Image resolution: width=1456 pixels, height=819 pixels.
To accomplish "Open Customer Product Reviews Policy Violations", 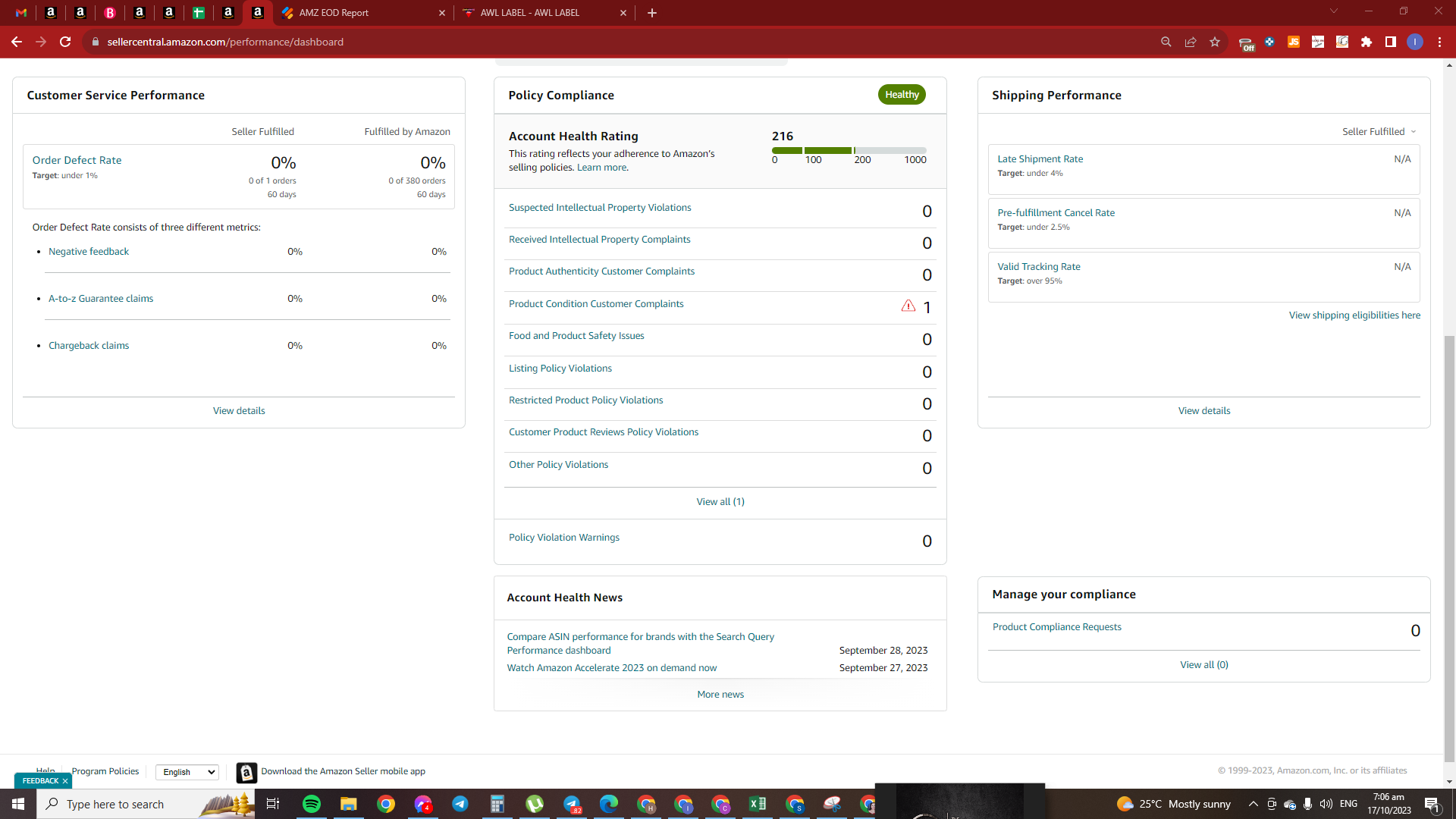I will point(604,432).
